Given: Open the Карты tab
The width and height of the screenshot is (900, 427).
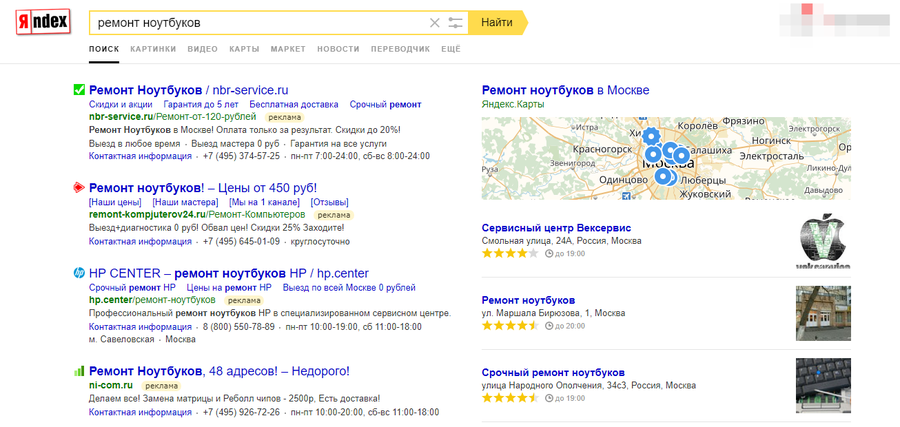Looking at the screenshot, I should point(245,49).
